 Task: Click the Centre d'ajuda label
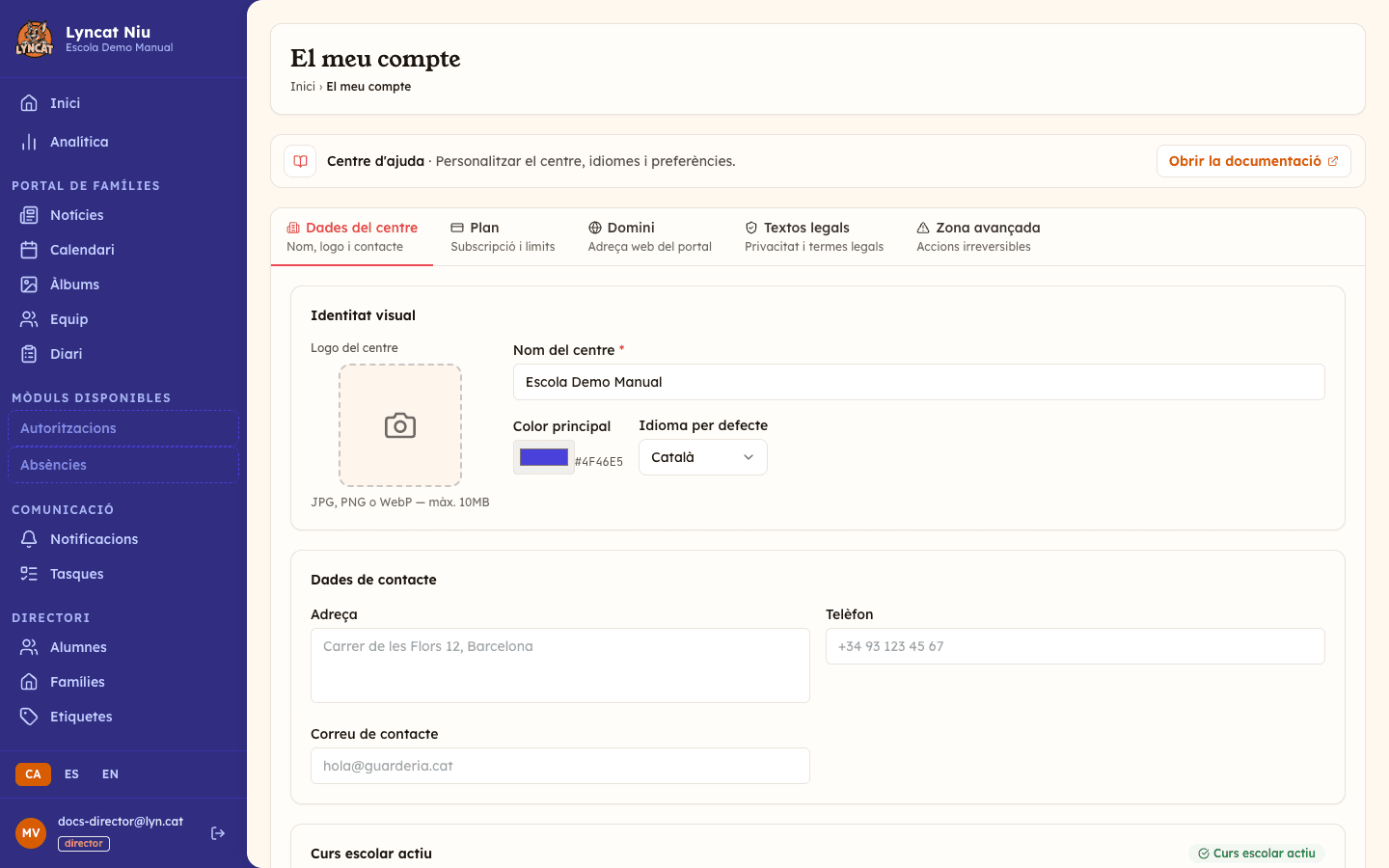tap(375, 161)
